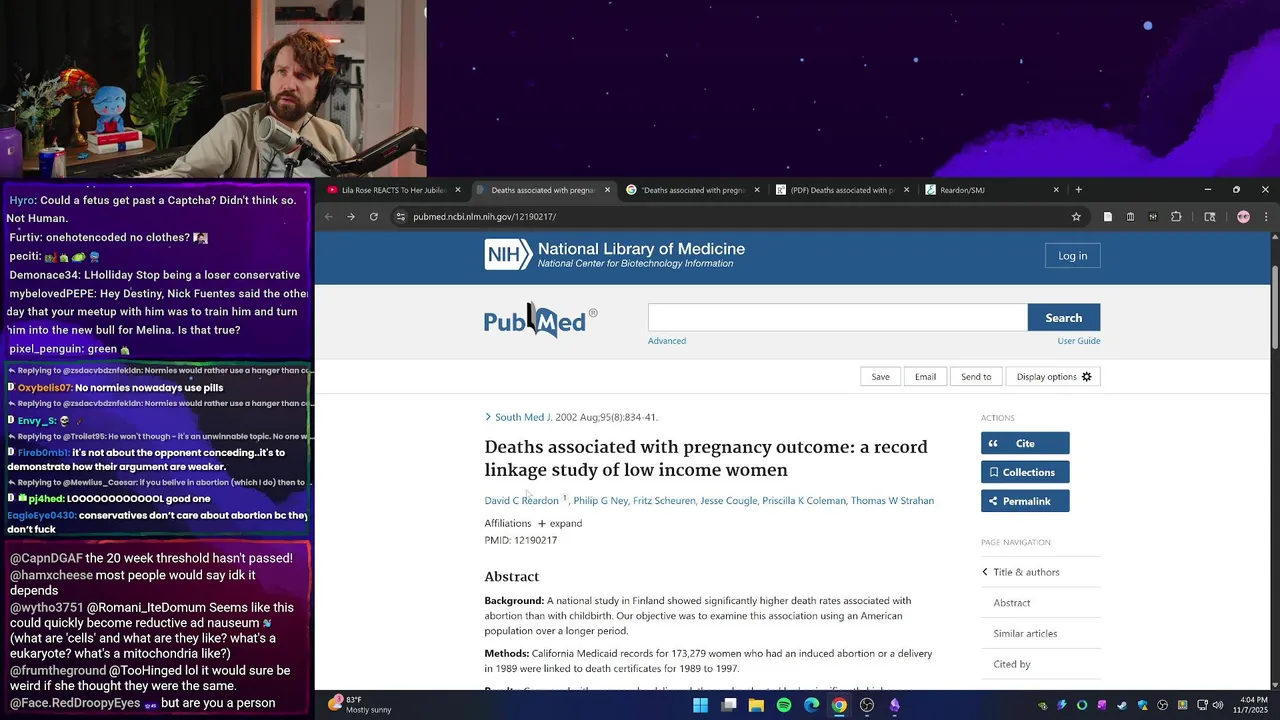1280x720 pixels.
Task: Open author Priscilla K Coleman link
Action: (804, 500)
